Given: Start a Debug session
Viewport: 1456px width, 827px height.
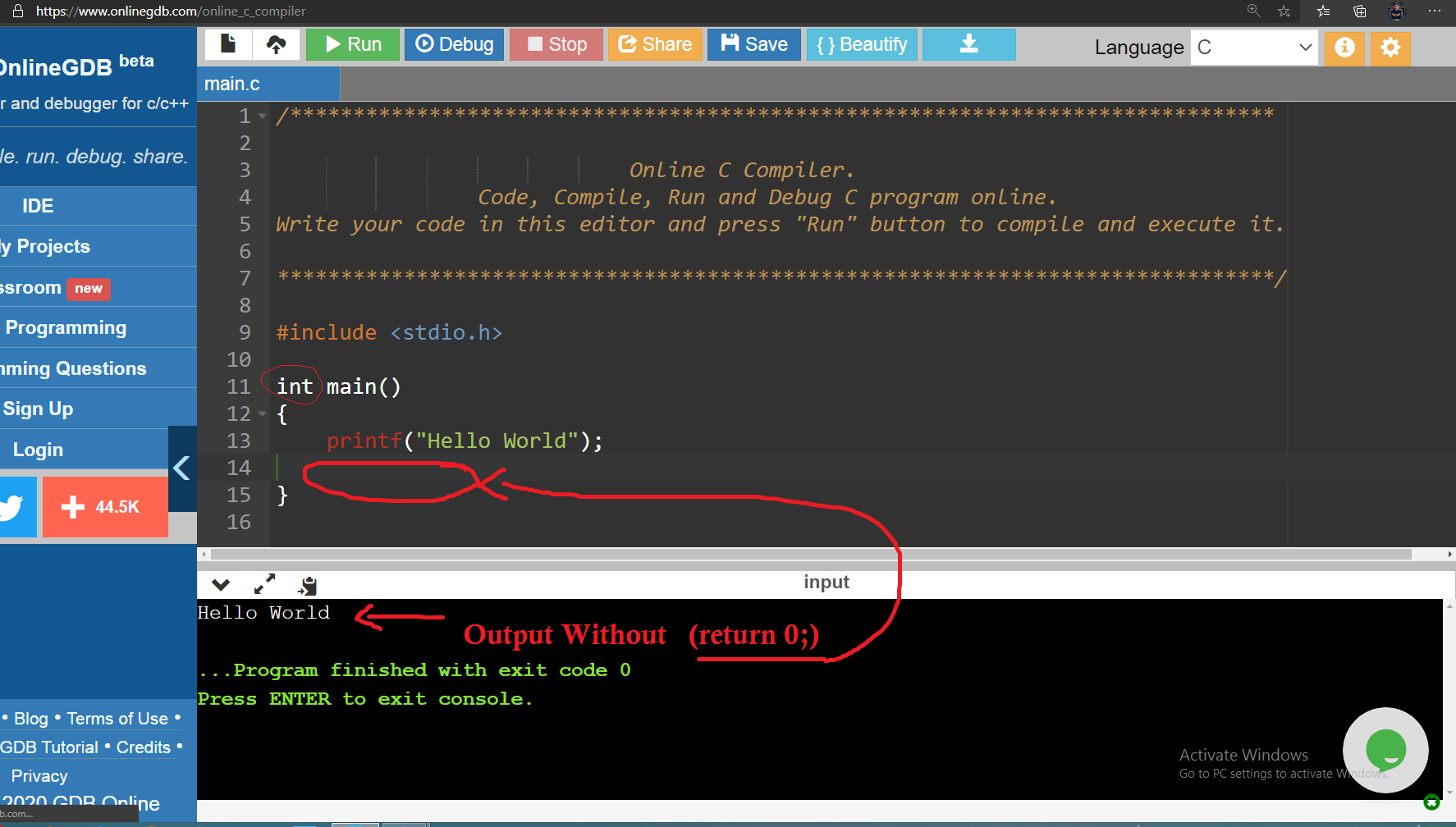Looking at the screenshot, I should 454,44.
